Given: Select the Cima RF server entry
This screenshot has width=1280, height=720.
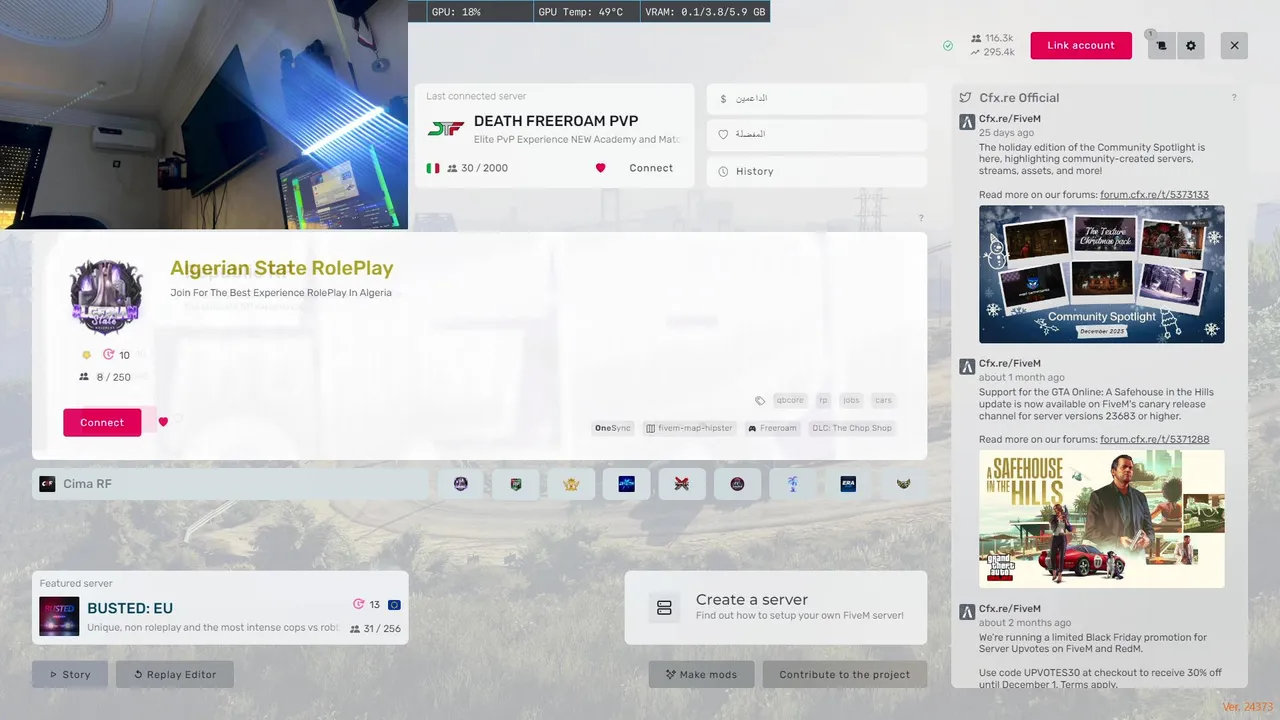Looking at the screenshot, I should [230, 484].
